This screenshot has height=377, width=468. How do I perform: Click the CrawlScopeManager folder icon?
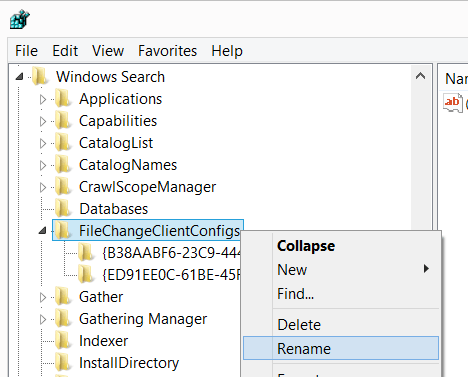(63, 186)
